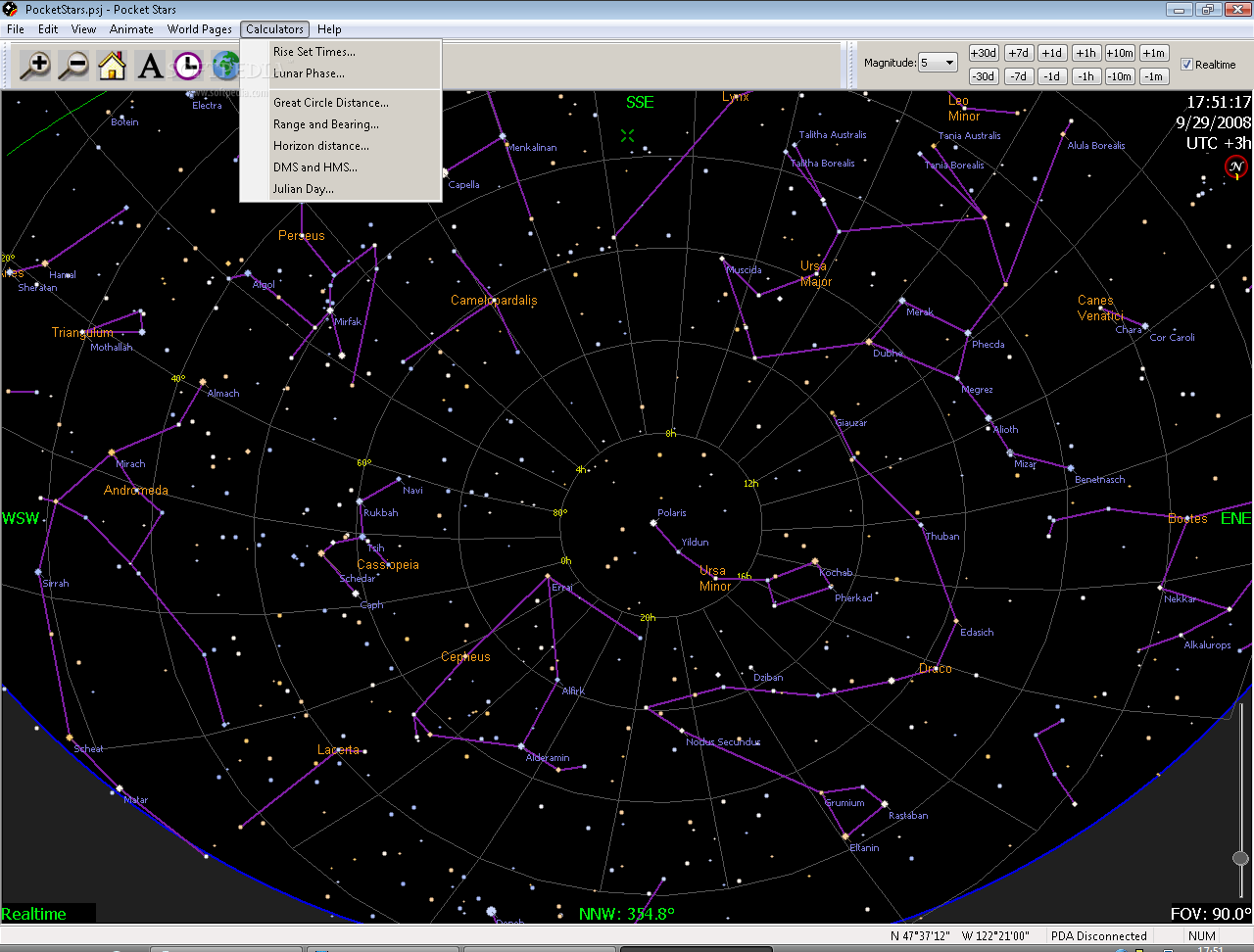Rewind ten minutes with -10m
The width and height of the screenshot is (1254, 952).
pos(1120,76)
